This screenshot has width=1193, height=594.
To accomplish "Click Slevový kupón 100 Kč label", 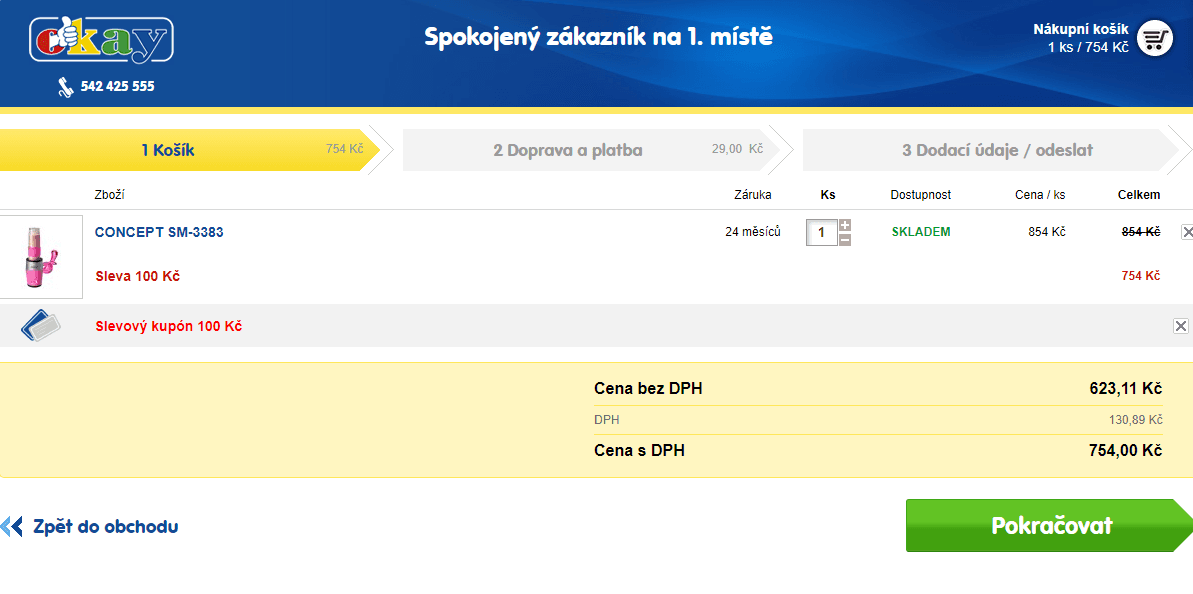I will point(169,327).
